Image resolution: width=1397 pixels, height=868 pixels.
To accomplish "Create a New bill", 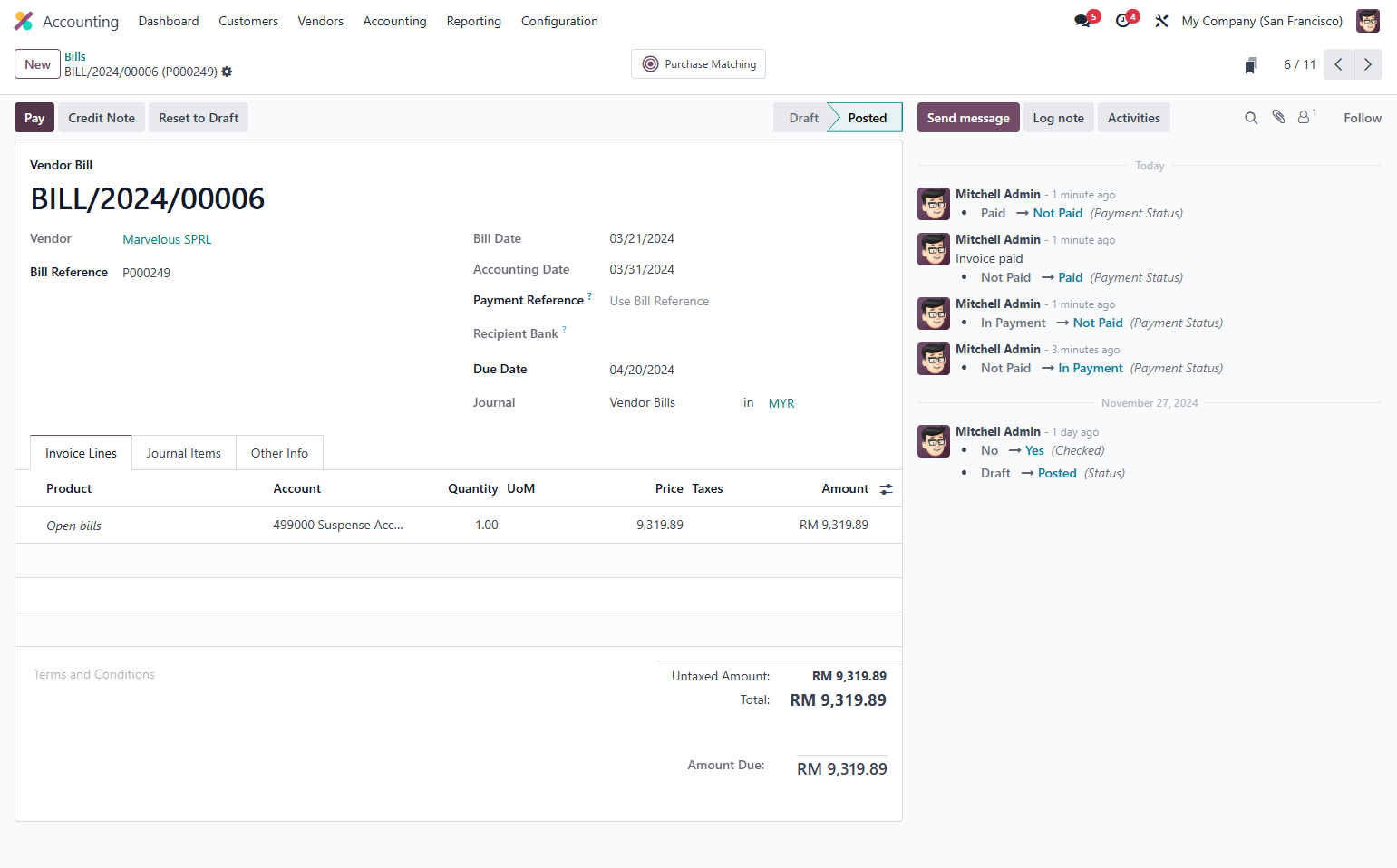I will pyautogui.click(x=37, y=64).
